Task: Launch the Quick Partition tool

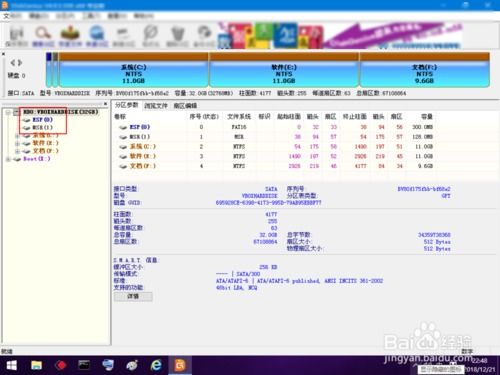Action: [97, 36]
